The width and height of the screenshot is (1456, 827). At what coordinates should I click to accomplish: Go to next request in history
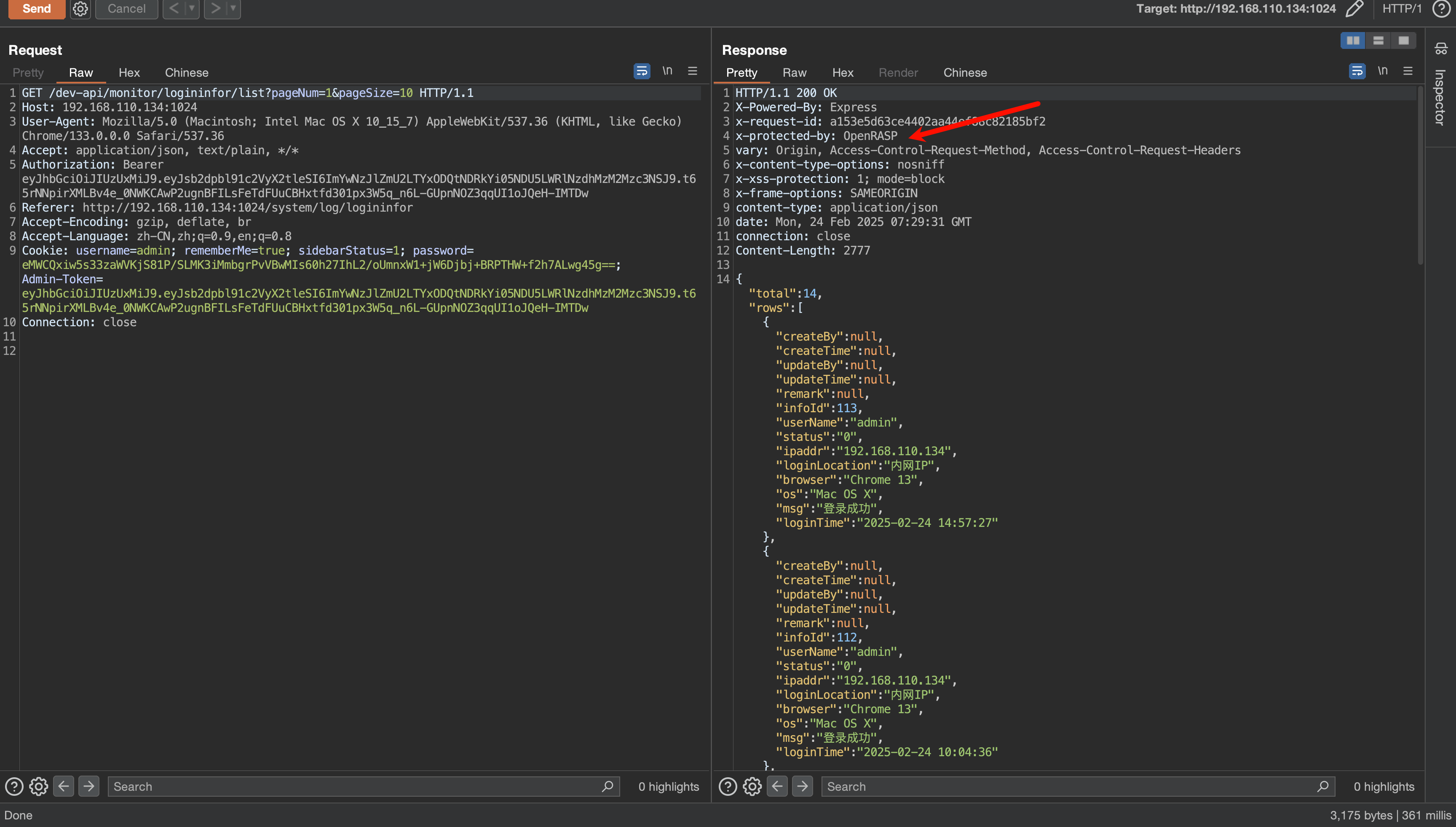(x=215, y=8)
